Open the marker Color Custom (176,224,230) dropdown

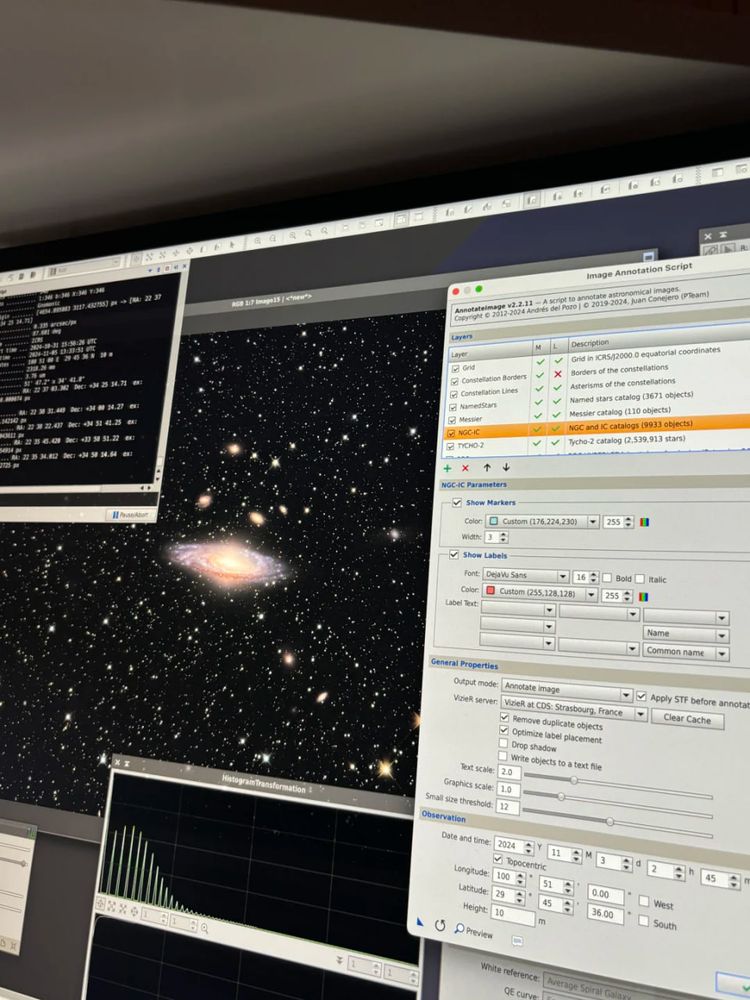coord(543,522)
